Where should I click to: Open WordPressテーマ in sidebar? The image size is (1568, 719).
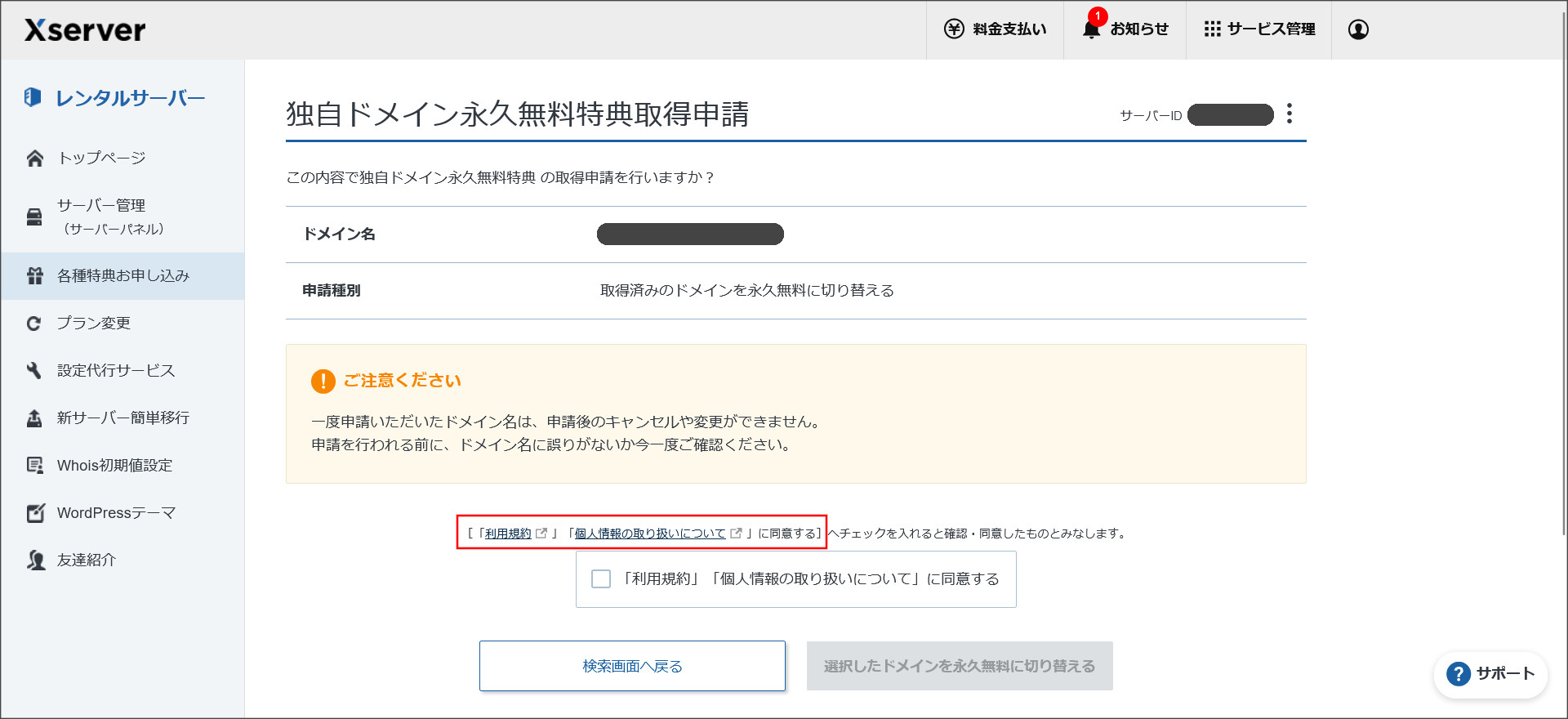[x=122, y=513]
